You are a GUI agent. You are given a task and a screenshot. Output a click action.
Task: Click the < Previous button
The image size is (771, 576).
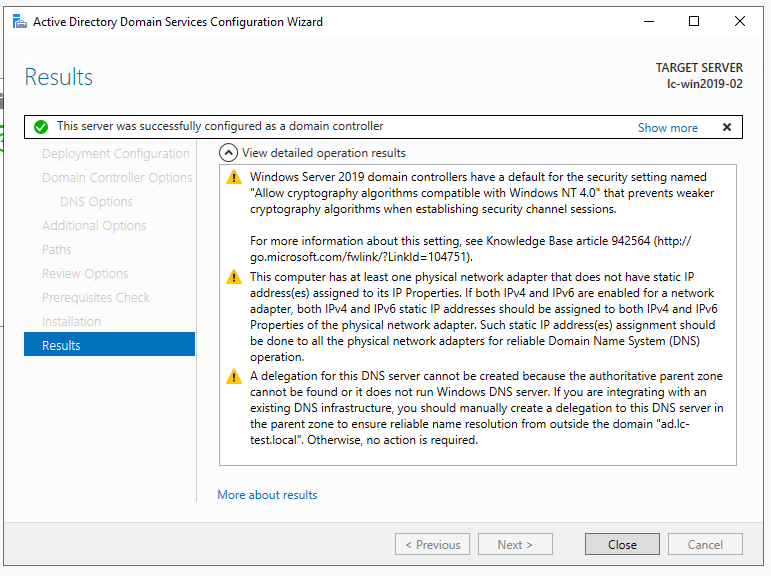tap(432, 545)
